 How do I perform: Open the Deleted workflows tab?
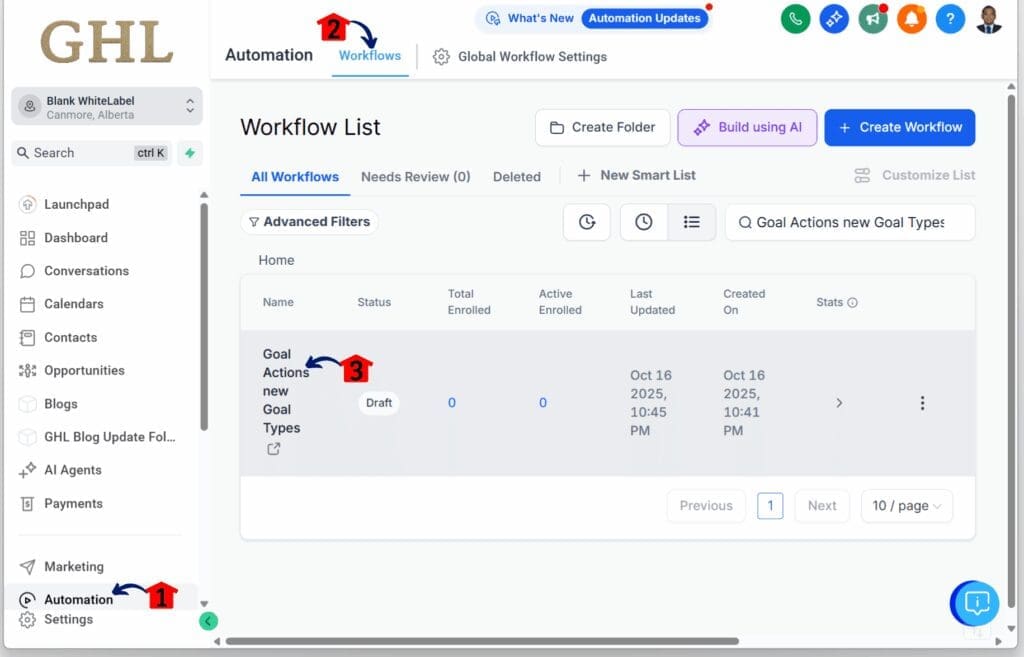[516, 177]
